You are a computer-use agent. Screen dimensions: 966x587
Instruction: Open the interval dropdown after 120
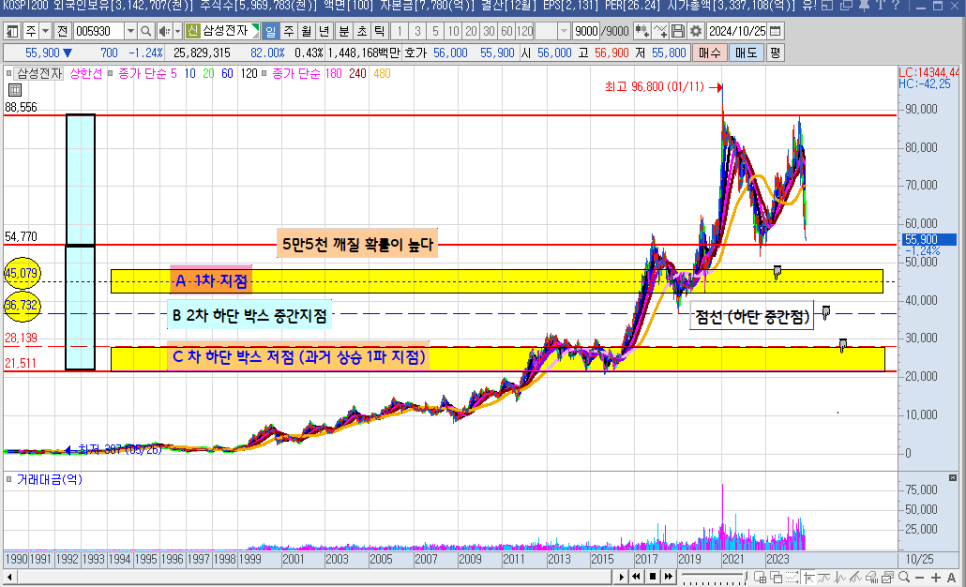[x=563, y=31]
